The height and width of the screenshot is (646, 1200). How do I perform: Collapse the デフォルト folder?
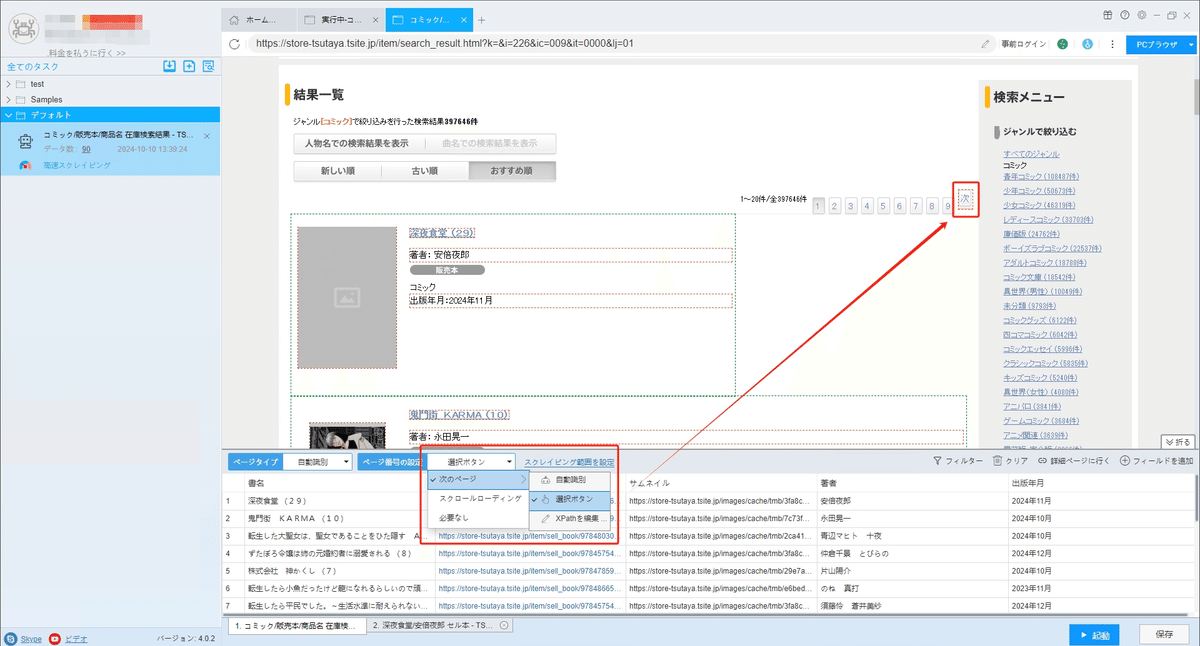tap(9, 115)
